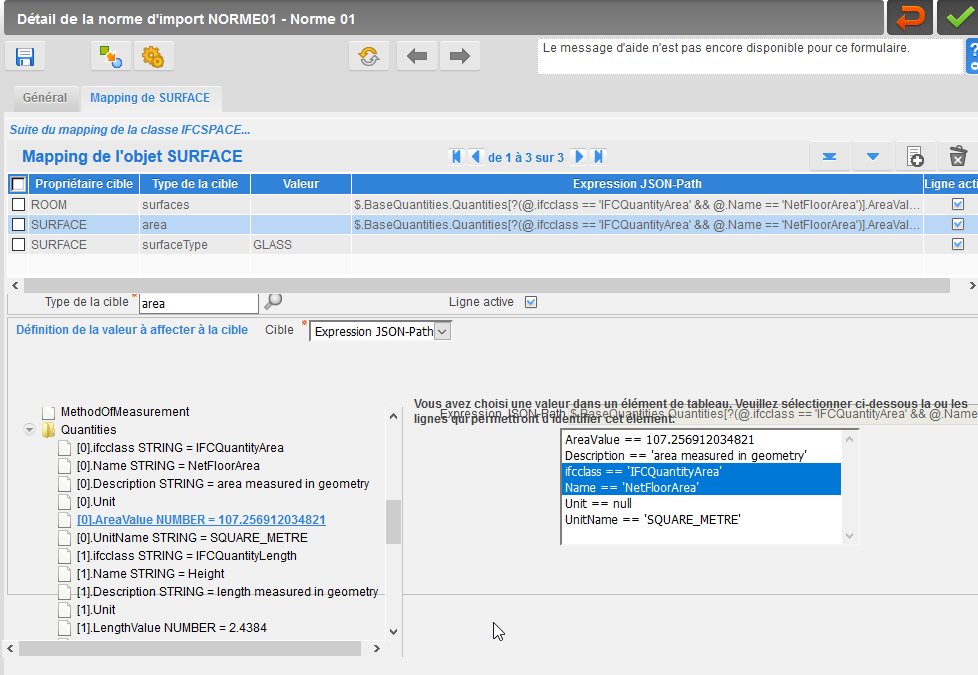Click the blue down-triangle dropdown in grid header
978x675 pixels.
click(873, 157)
